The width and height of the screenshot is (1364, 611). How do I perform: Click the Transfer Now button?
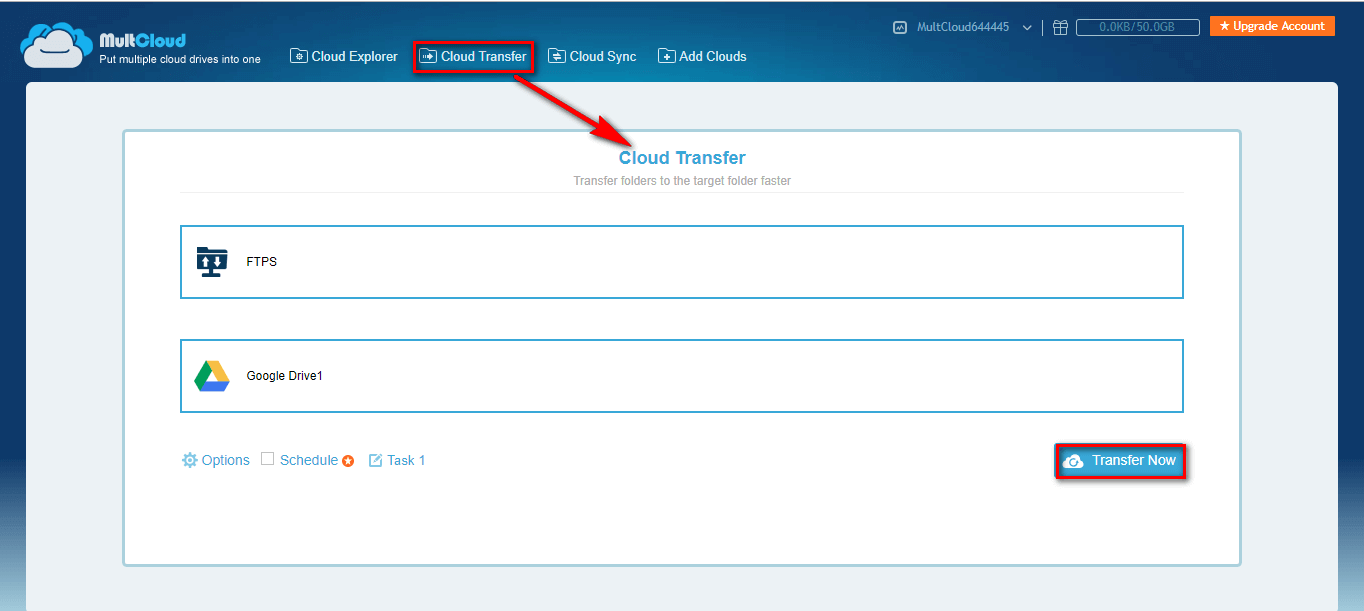(x=1120, y=461)
